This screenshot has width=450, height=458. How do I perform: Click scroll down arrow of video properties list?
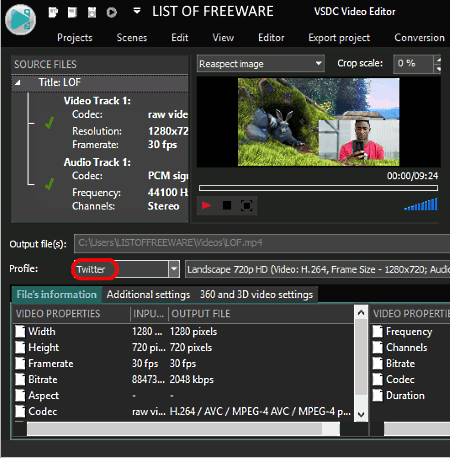(x=361, y=415)
